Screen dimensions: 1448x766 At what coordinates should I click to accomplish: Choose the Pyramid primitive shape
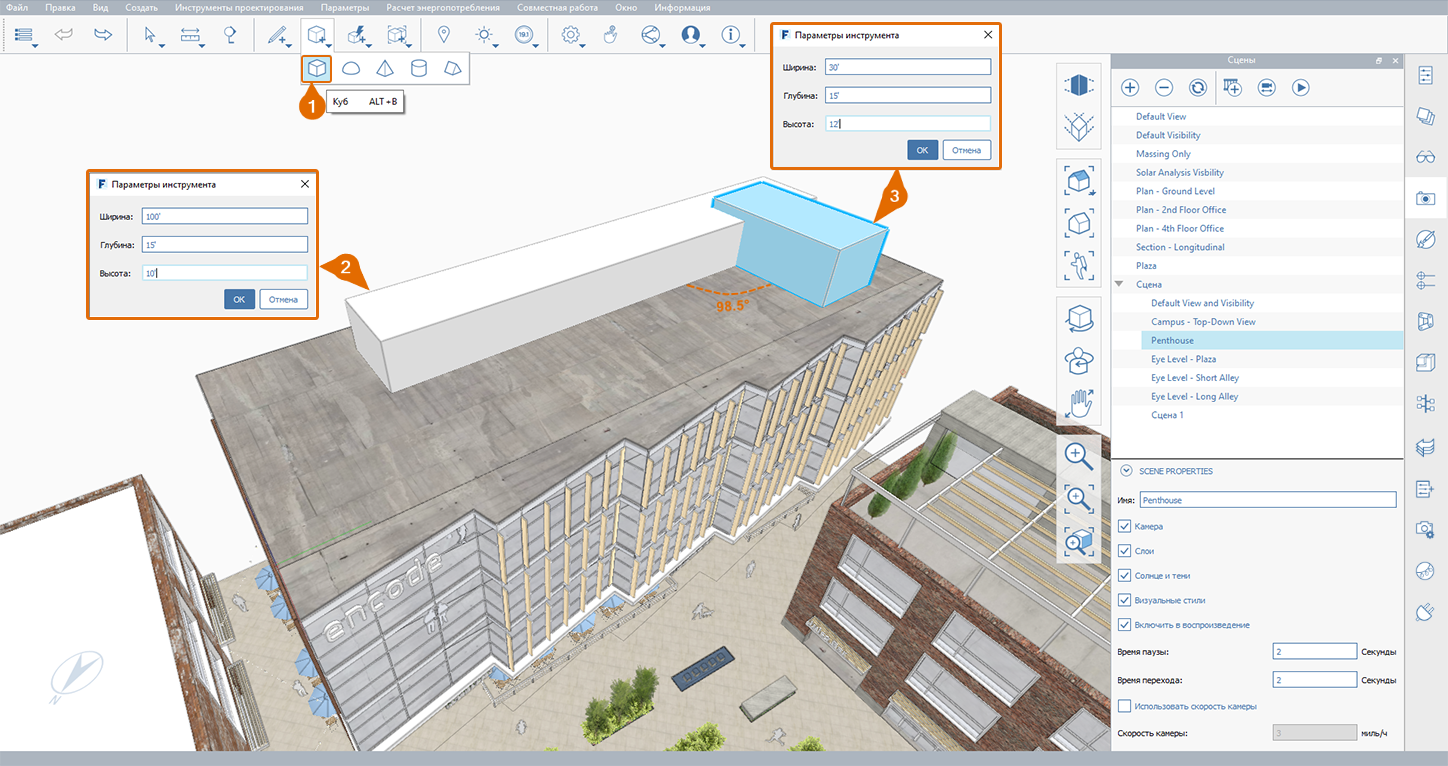point(385,68)
